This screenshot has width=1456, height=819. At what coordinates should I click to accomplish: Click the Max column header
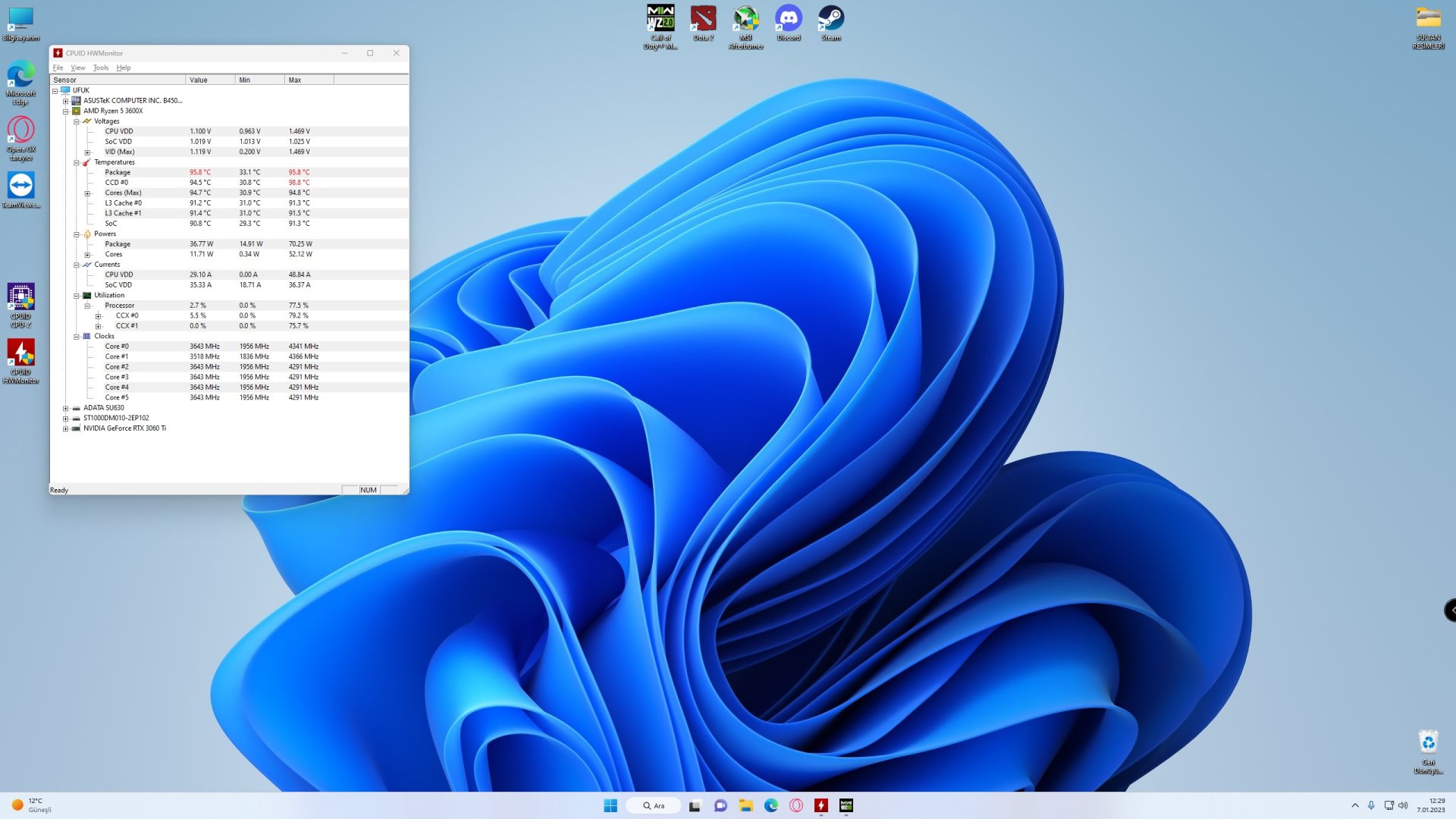click(x=308, y=80)
